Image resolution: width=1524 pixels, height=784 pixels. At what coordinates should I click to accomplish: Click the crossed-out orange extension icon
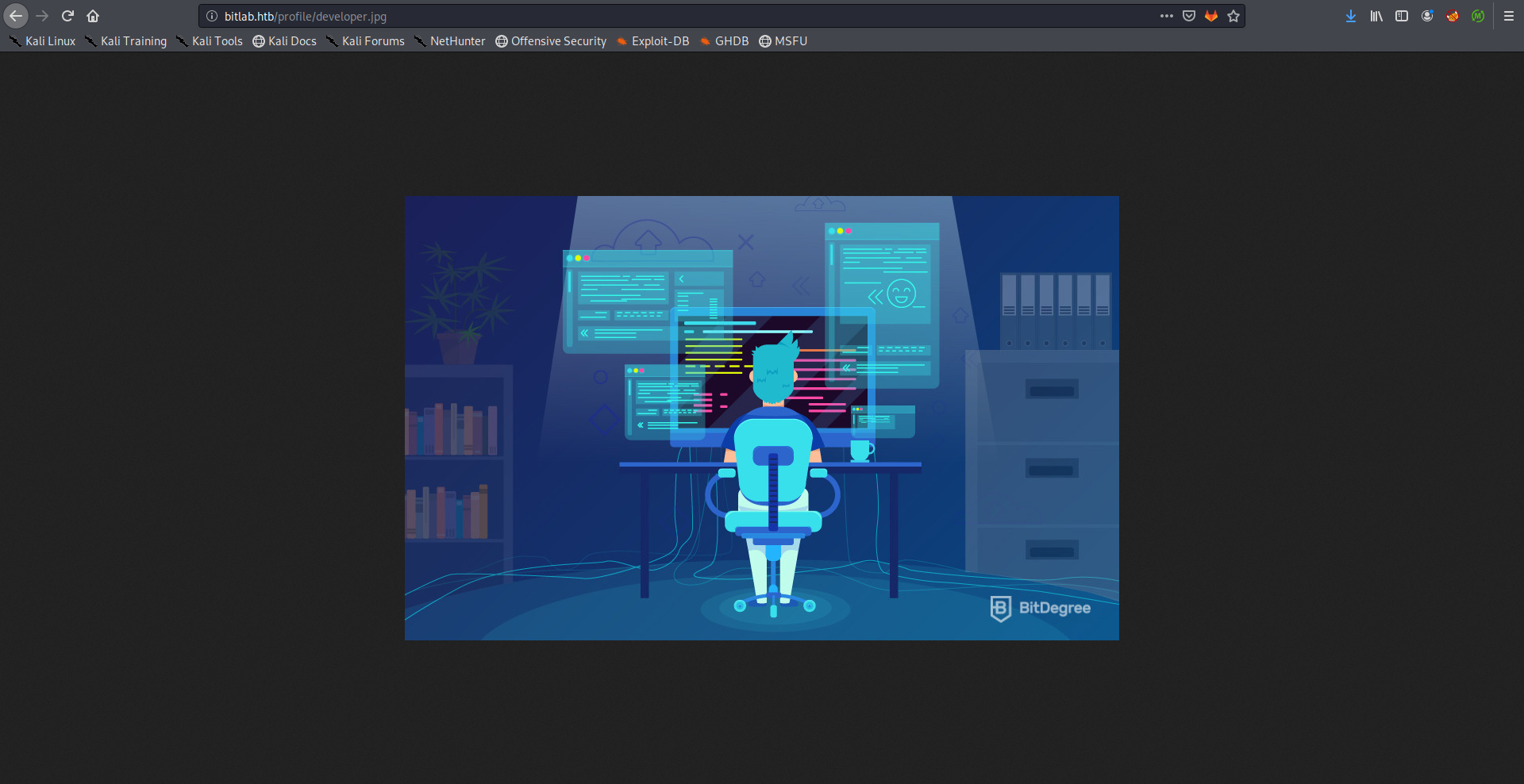pos(1453,16)
